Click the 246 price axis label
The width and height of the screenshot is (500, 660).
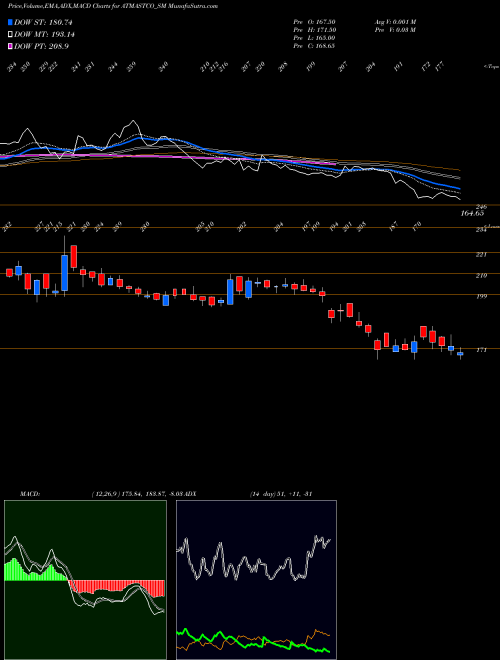coord(481,207)
